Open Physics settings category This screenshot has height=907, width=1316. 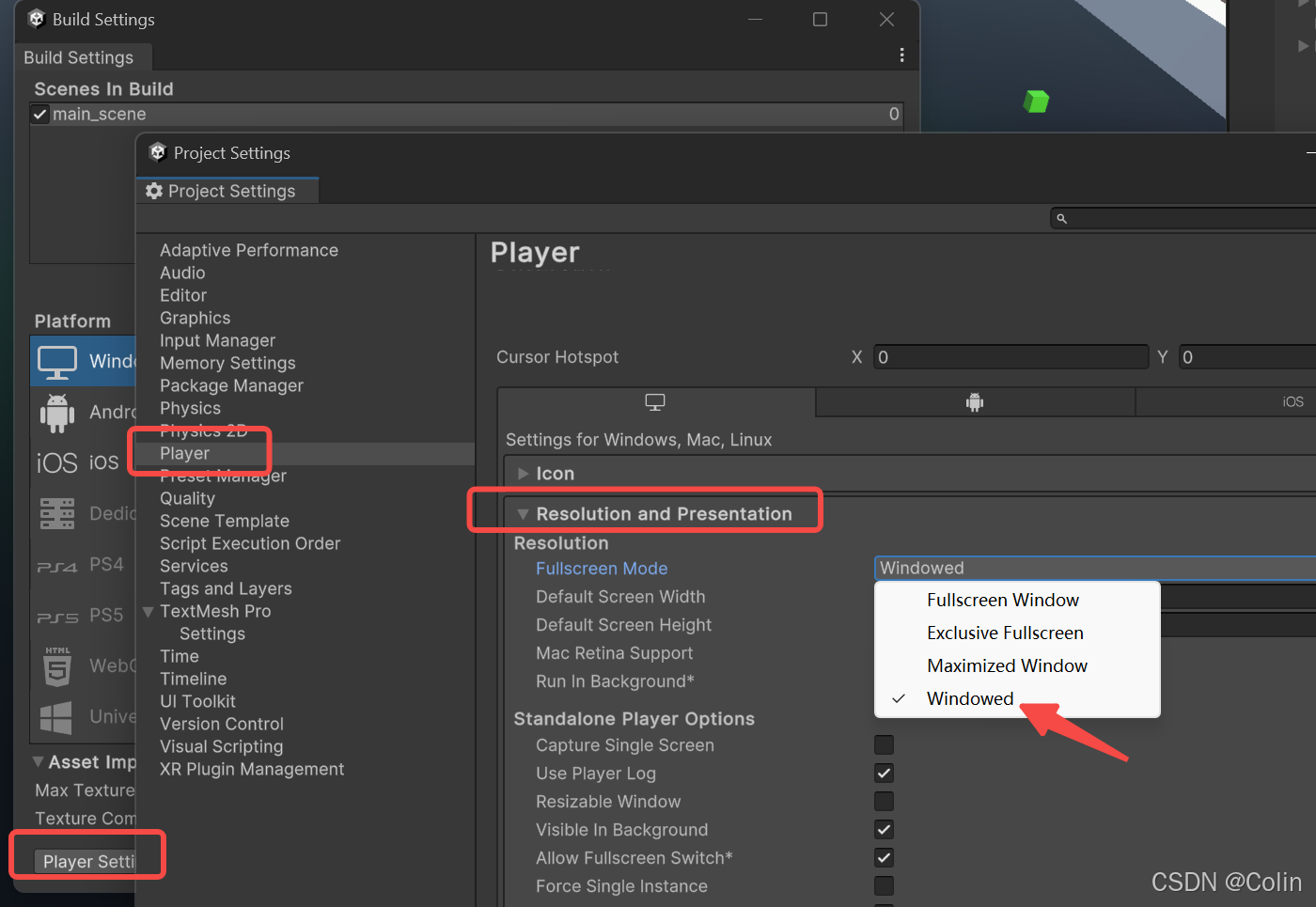[x=191, y=409]
